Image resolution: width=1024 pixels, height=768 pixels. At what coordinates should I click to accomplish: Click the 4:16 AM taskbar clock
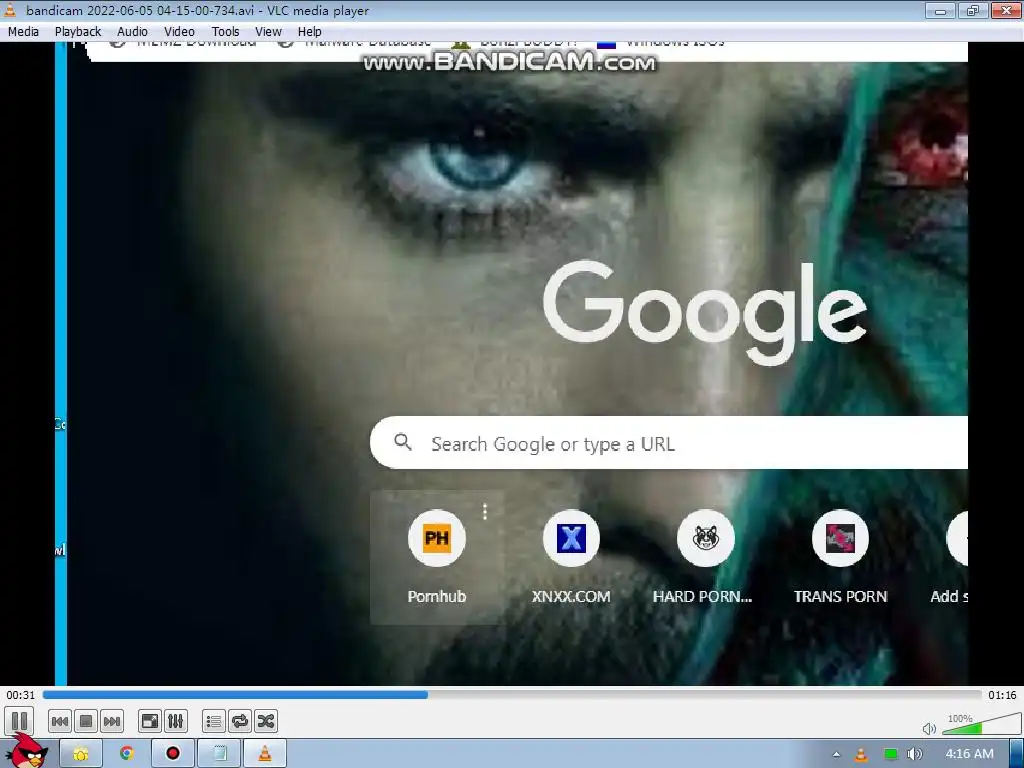click(970, 754)
